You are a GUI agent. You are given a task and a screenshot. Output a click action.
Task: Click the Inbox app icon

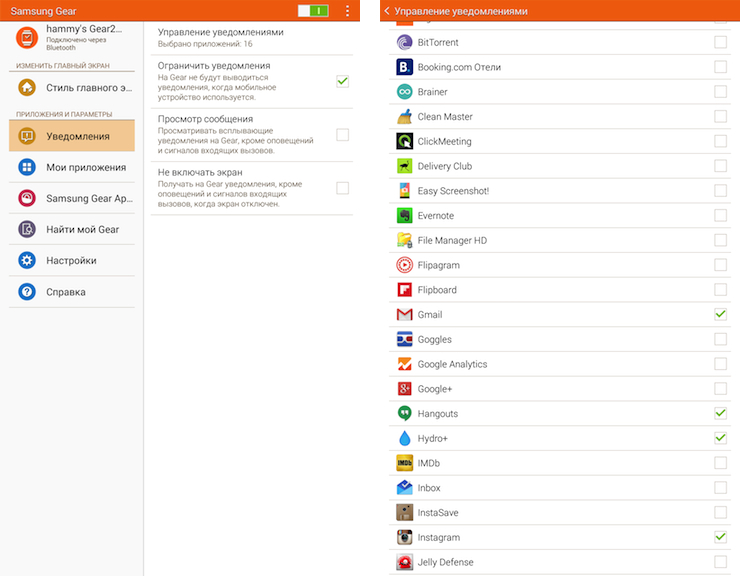(404, 488)
